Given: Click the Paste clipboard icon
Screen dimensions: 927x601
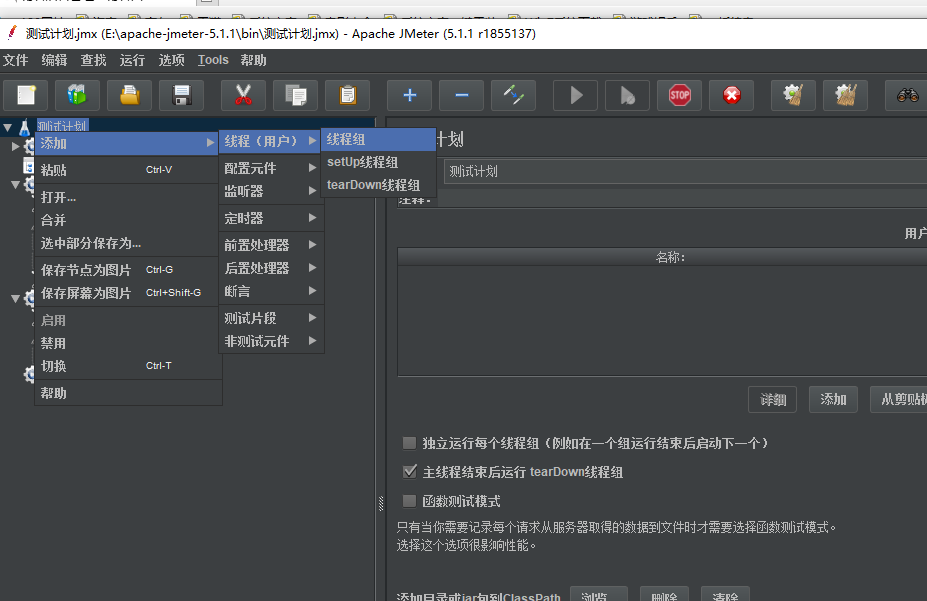Looking at the screenshot, I should pos(348,95).
